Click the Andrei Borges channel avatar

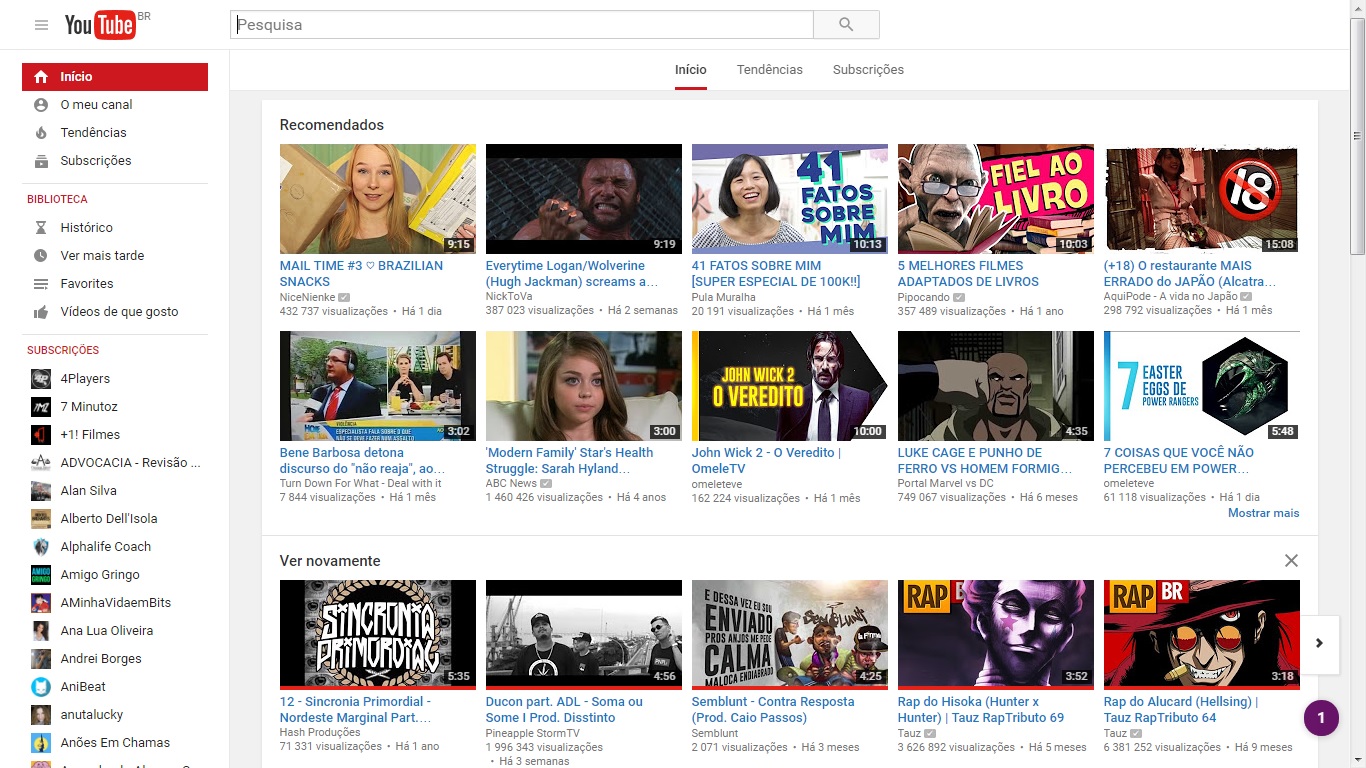click(41, 659)
